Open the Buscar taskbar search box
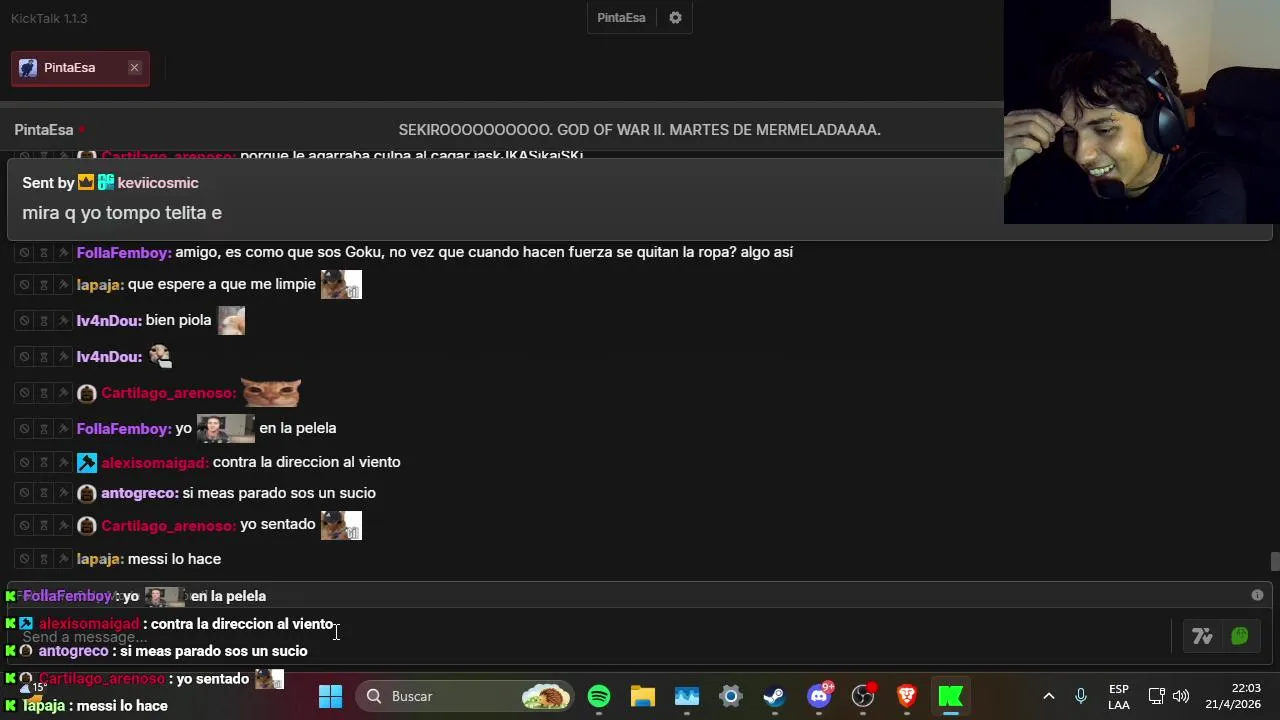The image size is (1280, 720). point(467,696)
